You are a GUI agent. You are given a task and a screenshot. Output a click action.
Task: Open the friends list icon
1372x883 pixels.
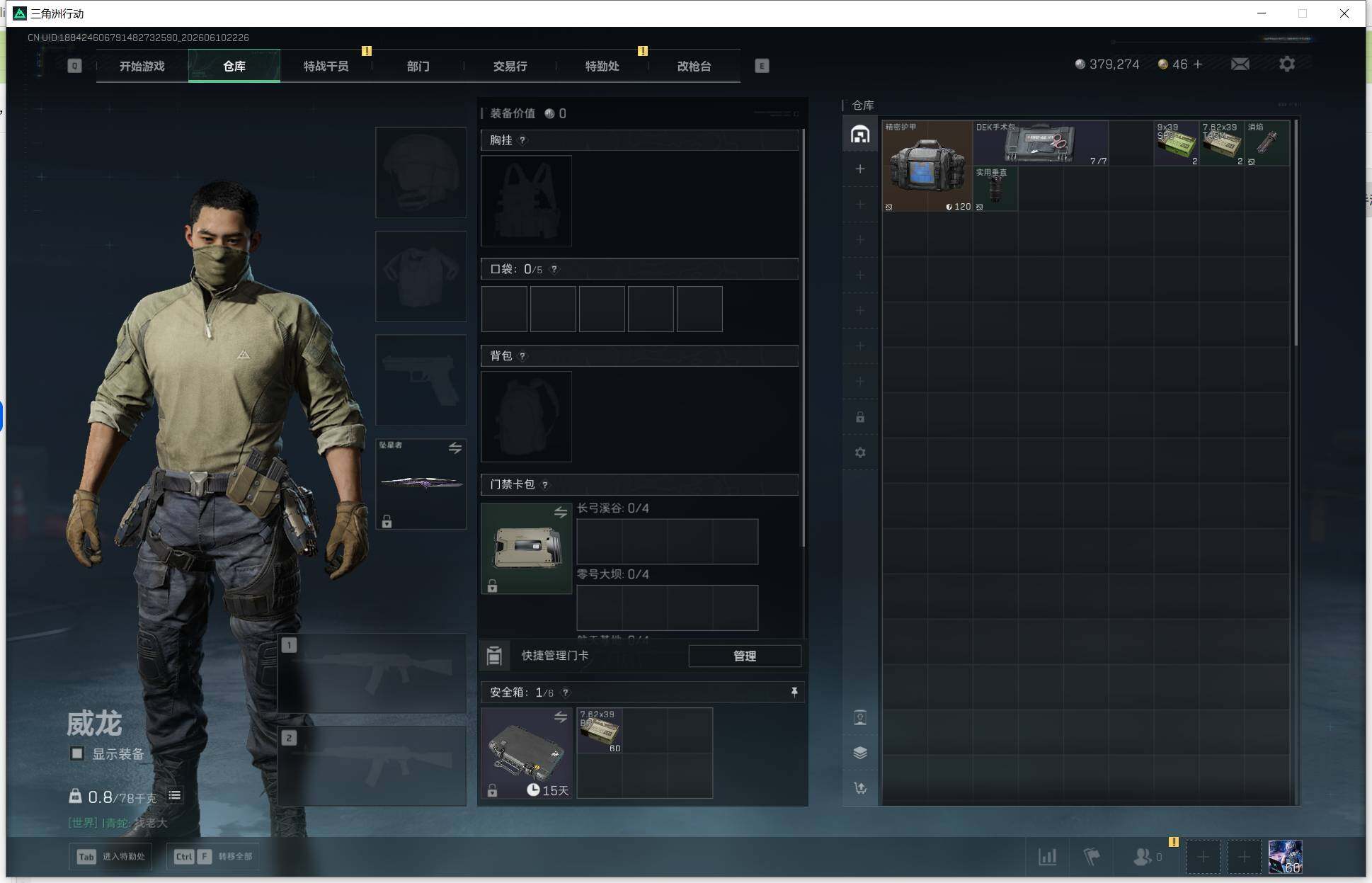[1142, 857]
